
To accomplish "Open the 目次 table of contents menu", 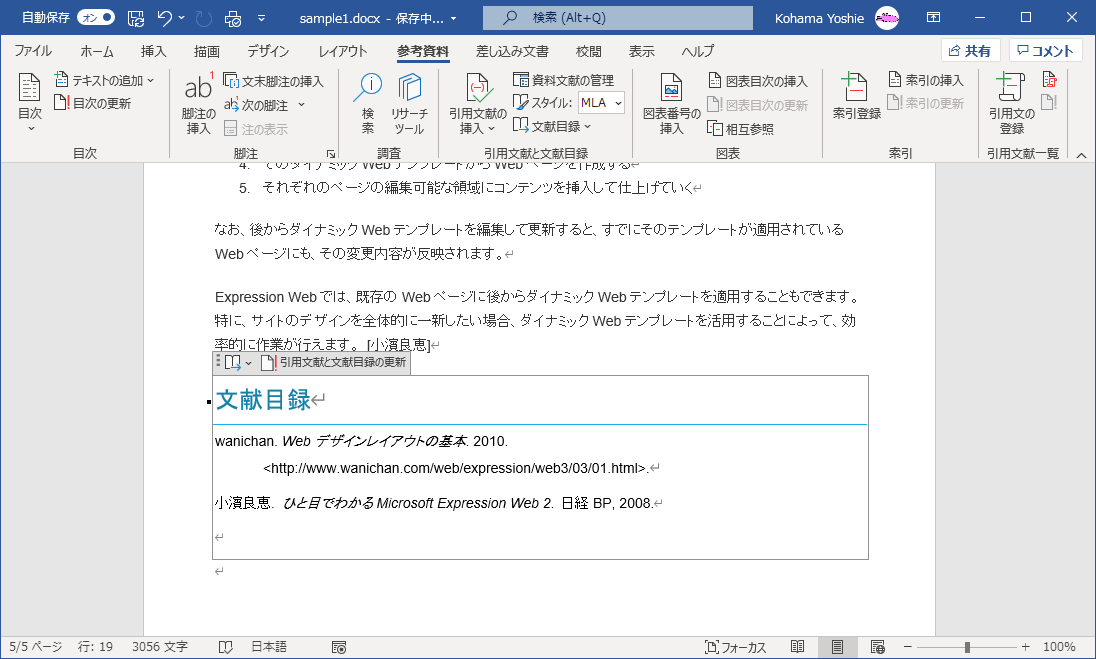I will click(30, 103).
